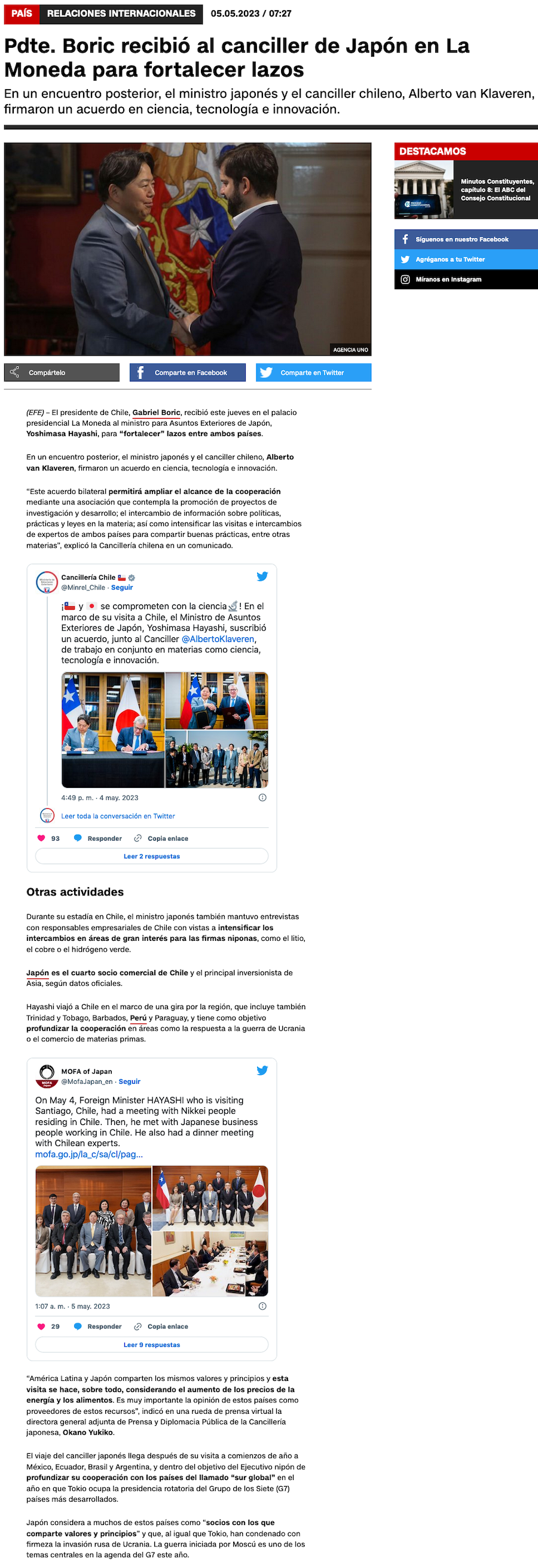Open the Gabriel Boric hyperlink in article
Viewport: 538px width, 1568px height.
(x=157, y=412)
